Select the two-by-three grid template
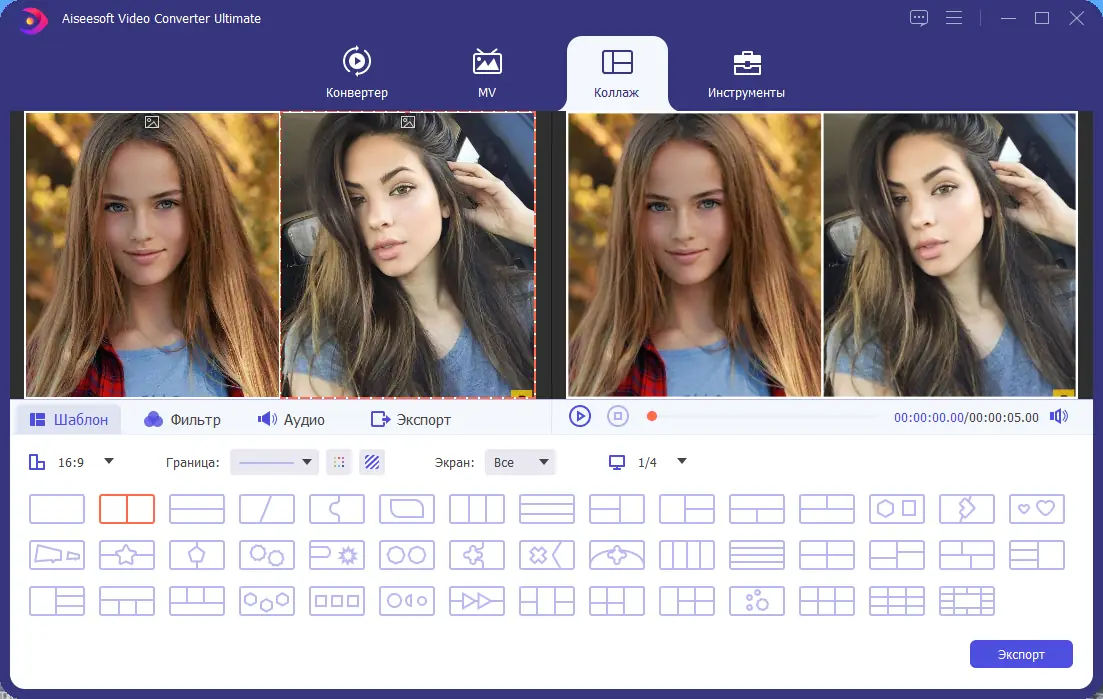Viewport: 1103px width, 699px height. (x=827, y=601)
